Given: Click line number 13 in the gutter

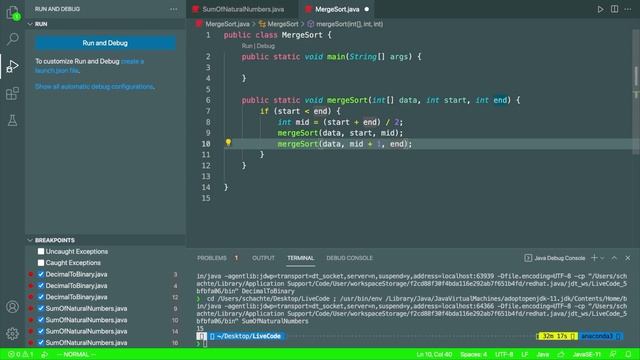Looking at the screenshot, I should click(206, 176).
